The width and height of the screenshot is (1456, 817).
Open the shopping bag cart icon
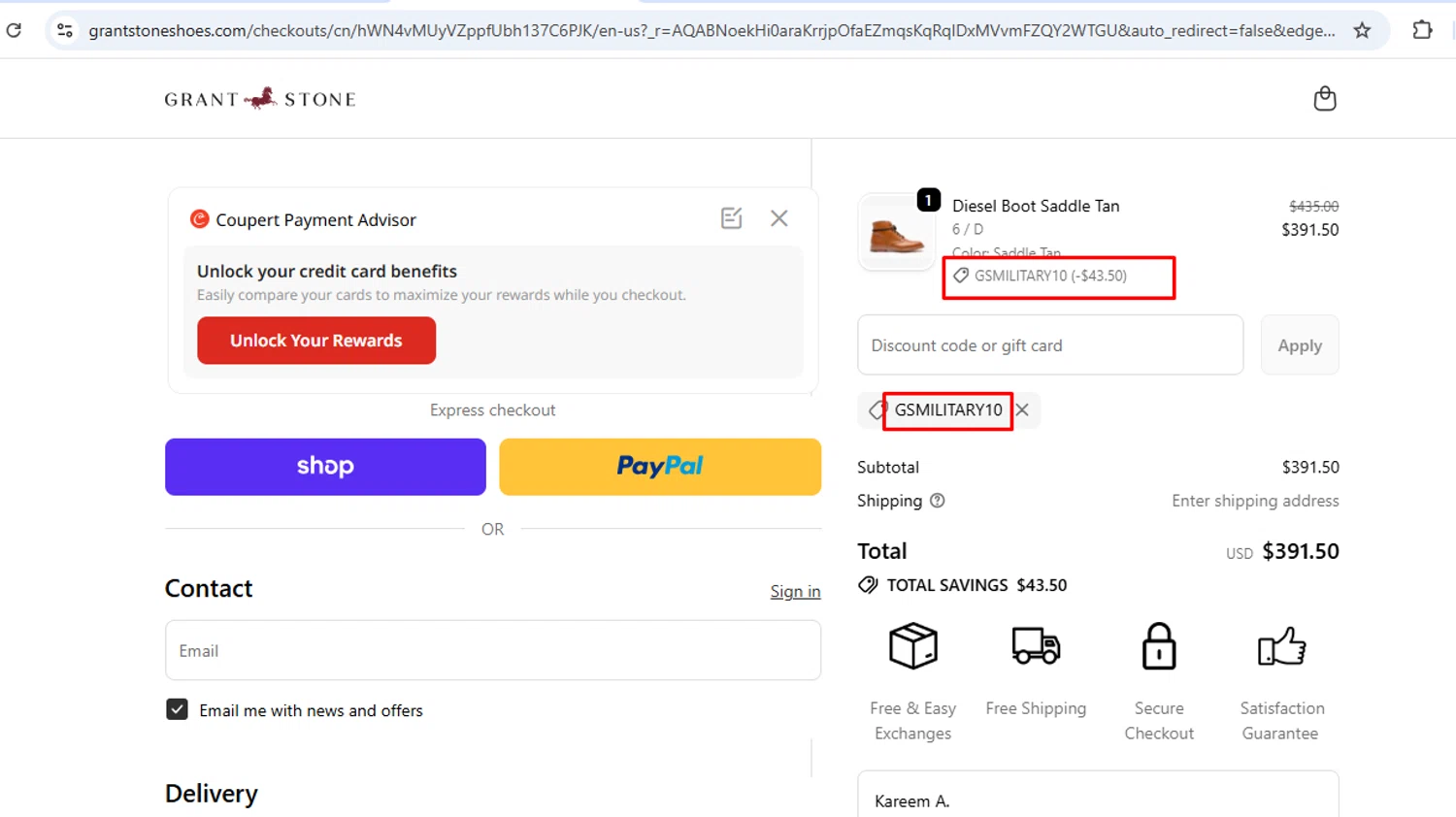[x=1325, y=98]
